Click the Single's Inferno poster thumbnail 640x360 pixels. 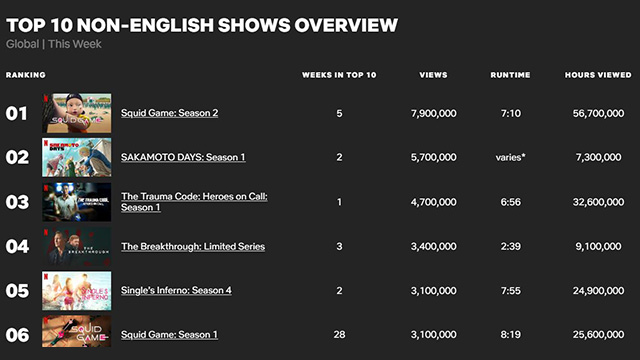tap(77, 291)
